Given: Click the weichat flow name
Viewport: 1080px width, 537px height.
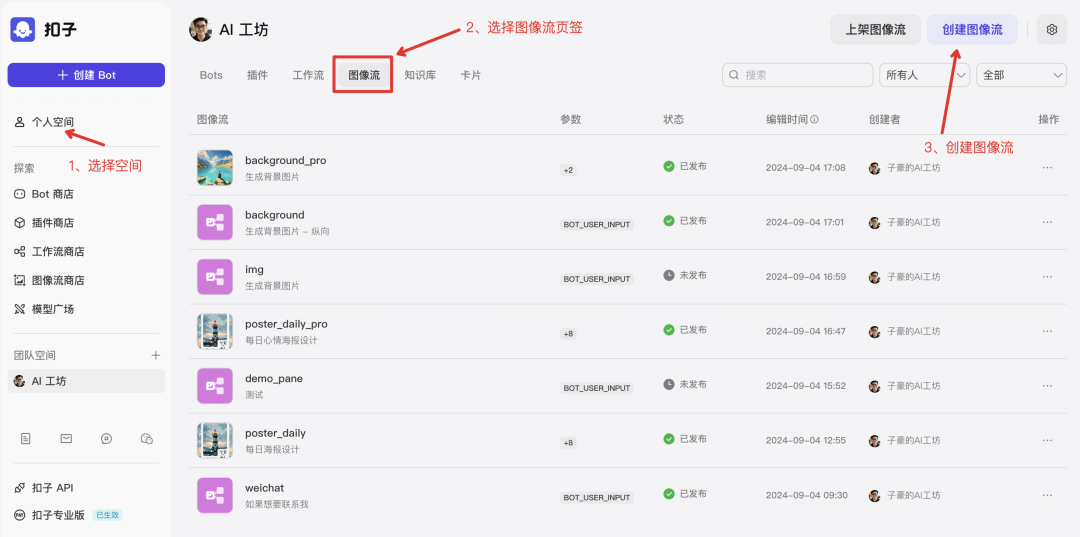Looking at the screenshot, I should (x=264, y=487).
